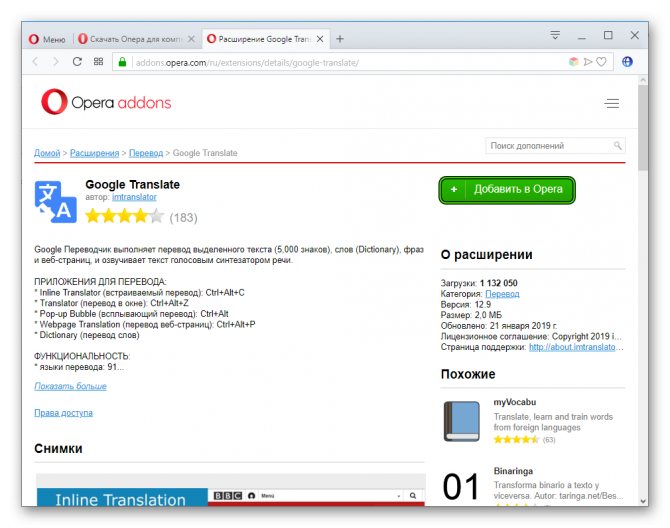Screen dimensions: 670x528
Task: View the green lock security info
Action: click(122, 62)
